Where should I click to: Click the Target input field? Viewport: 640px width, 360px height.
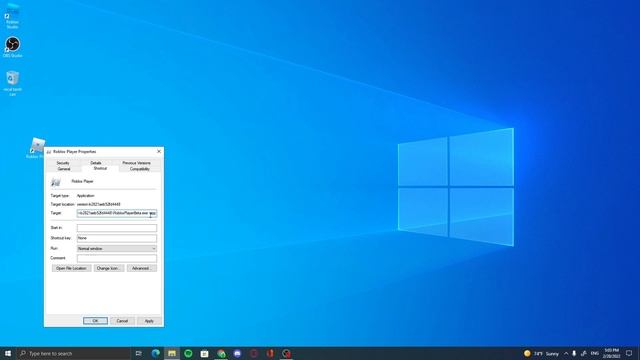pos(117,213)
